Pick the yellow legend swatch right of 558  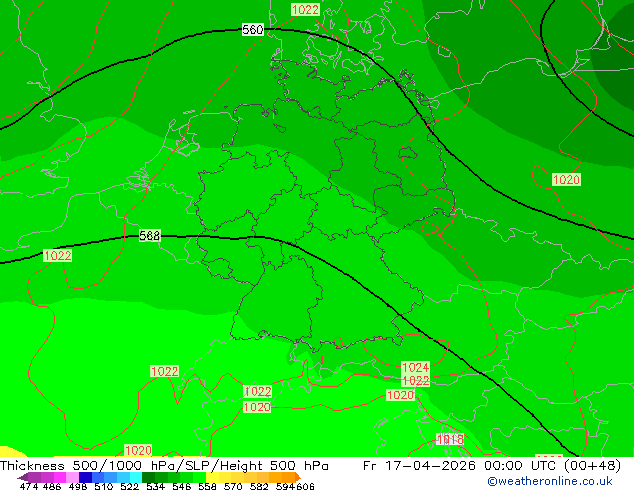coord(212,477)
